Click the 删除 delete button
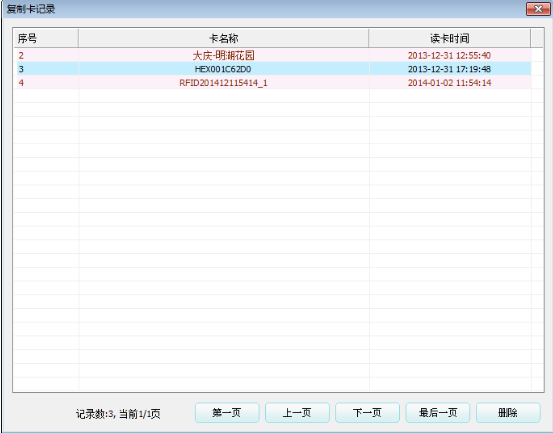 508,412
